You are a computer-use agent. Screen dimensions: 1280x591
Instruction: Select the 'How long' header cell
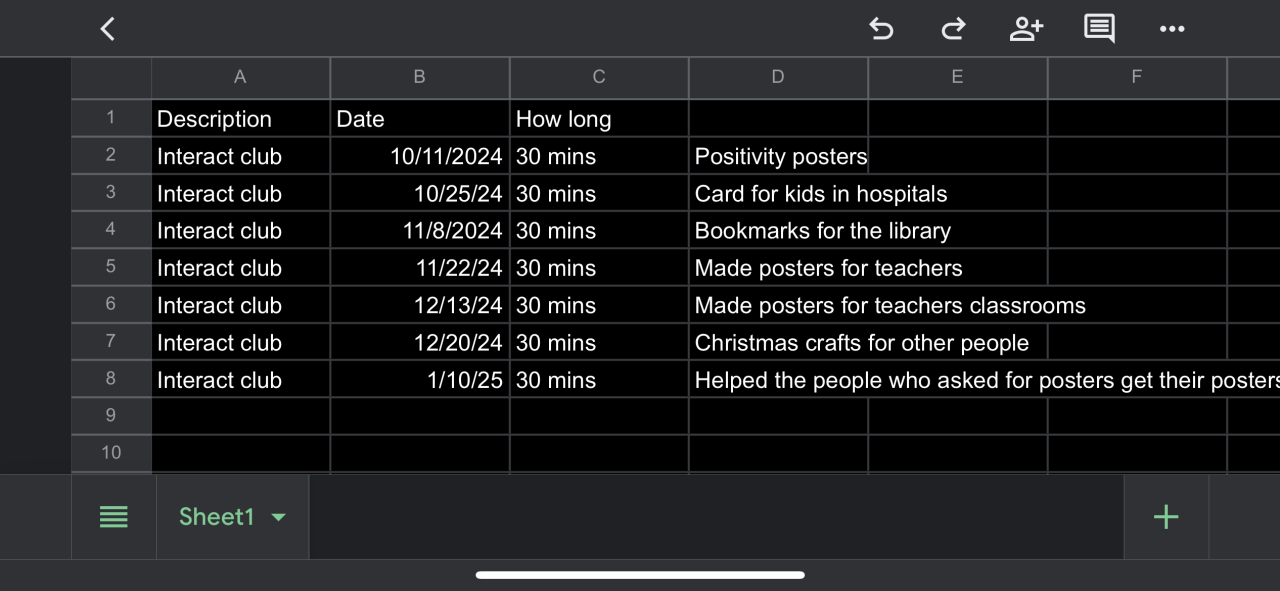(598, 119)
